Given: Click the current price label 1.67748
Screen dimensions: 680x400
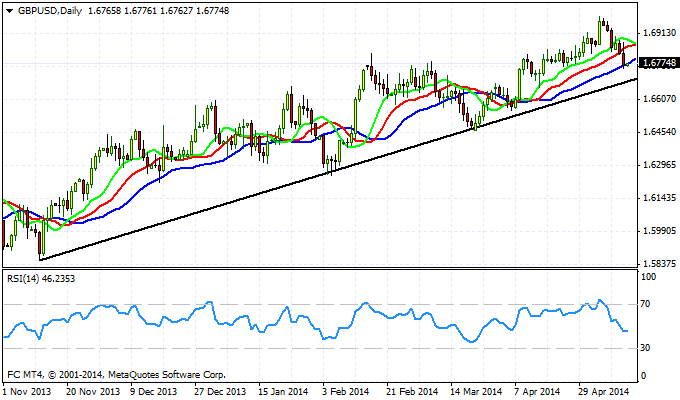Looking at the screenshot, I should coord(658,63).
